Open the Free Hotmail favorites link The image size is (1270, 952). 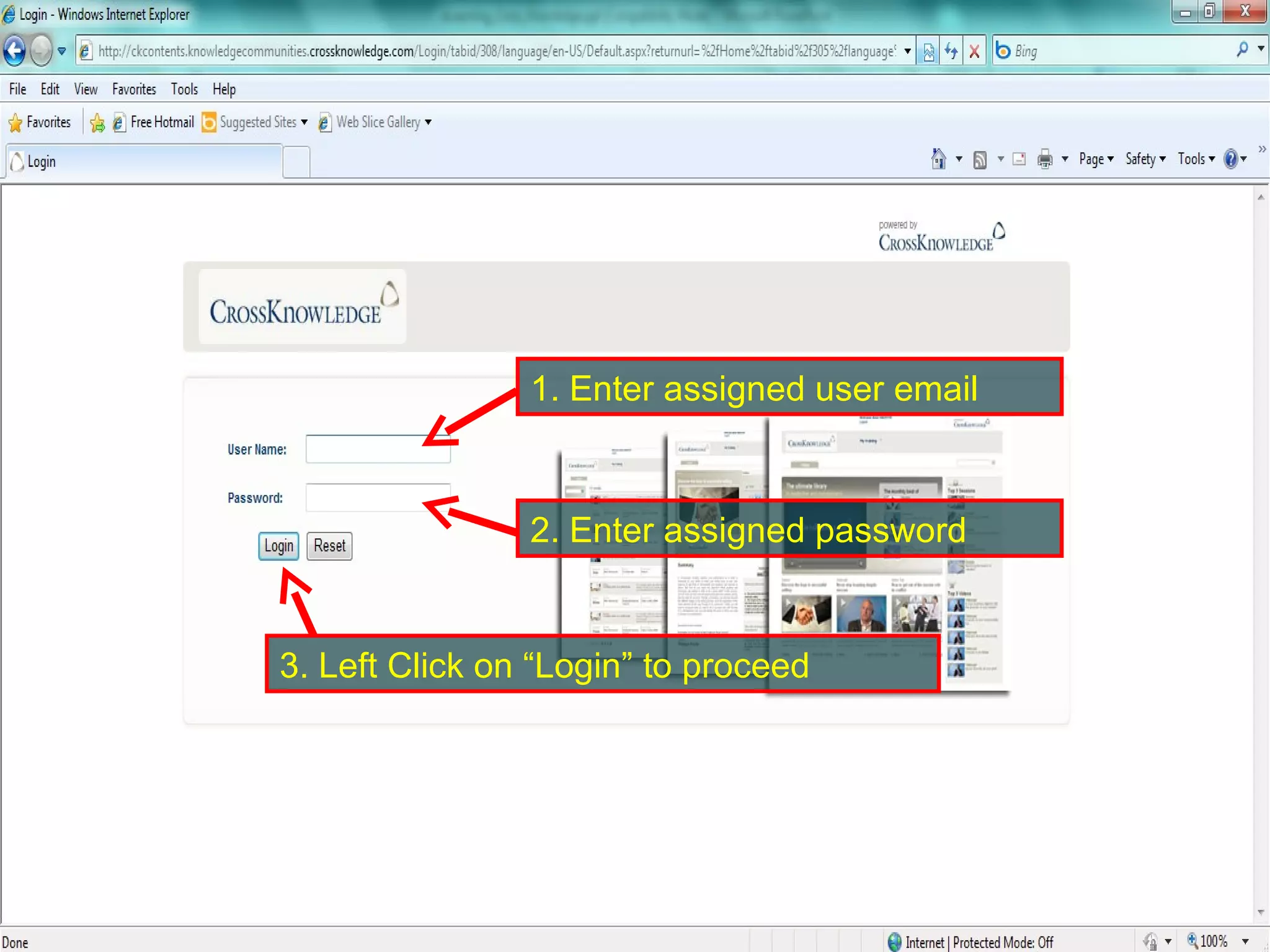pyautogui.click(x=153, y=122)
